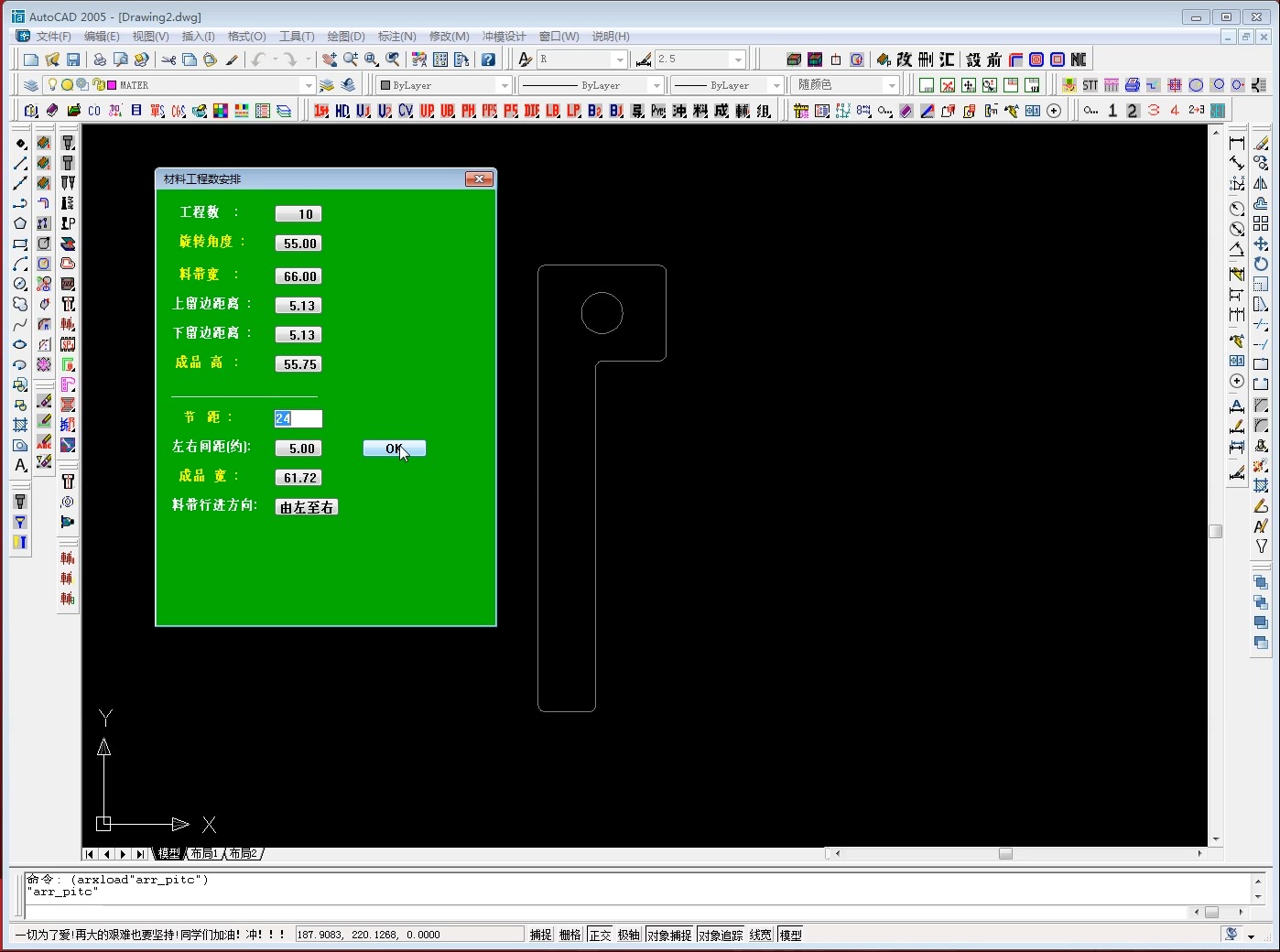Click the NC toolbar icon
Image resolution: width=1280 pixels, height=952 pixels.
pyautogui.click(x=1079, y=59)
